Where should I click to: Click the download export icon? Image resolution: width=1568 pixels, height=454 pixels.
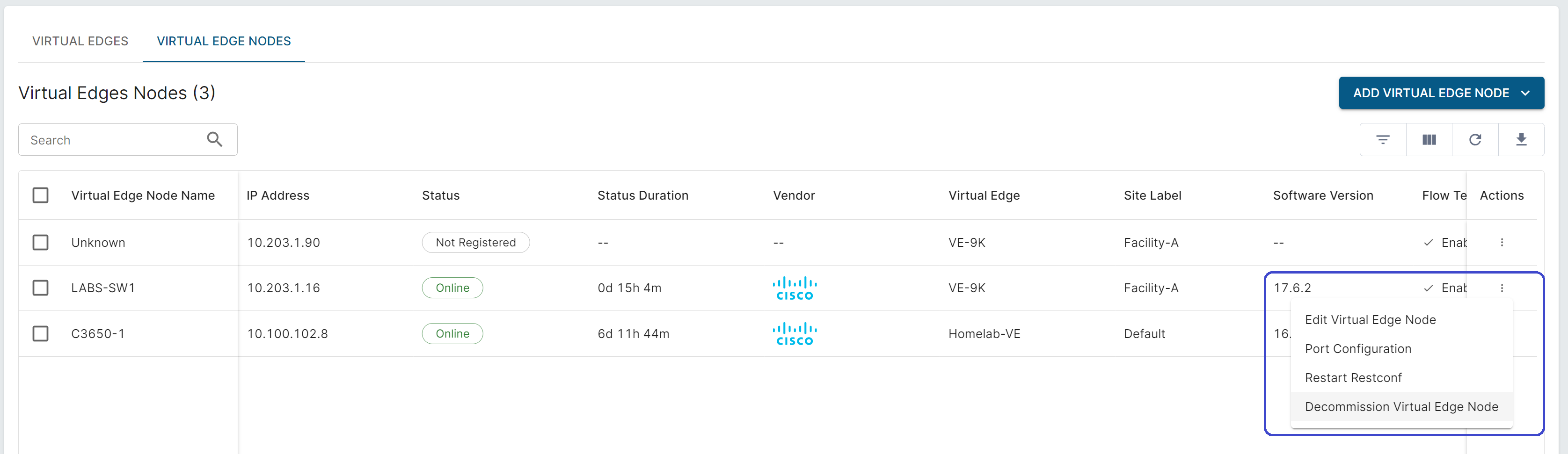[1521, 140]
